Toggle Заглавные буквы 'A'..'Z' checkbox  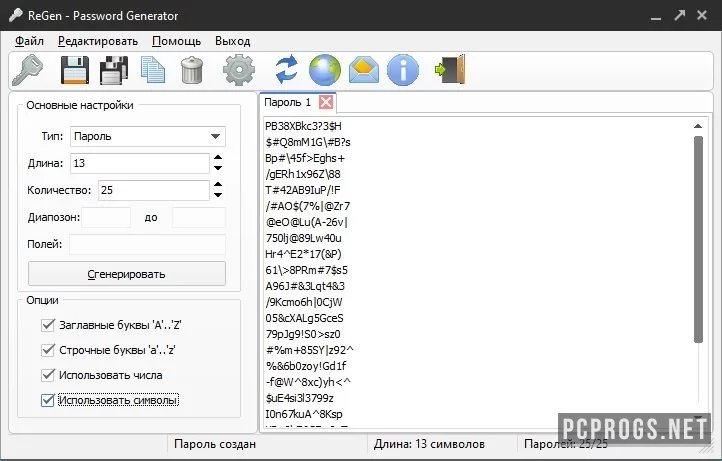tap(48, 325)
